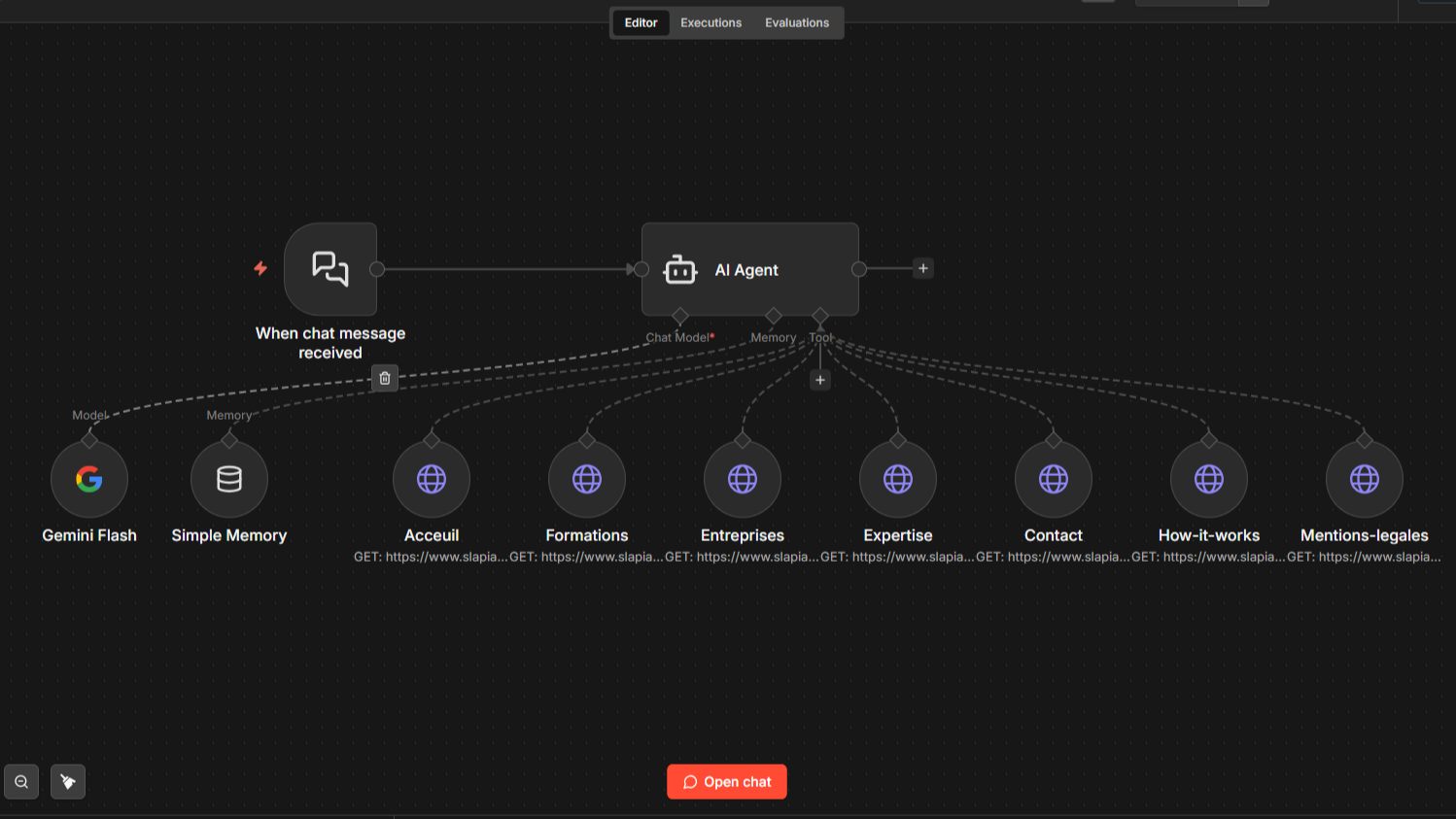Screen dimensions: 1456x819
Task: Click the tidy-up workflow icon
Action: point(67,781)
